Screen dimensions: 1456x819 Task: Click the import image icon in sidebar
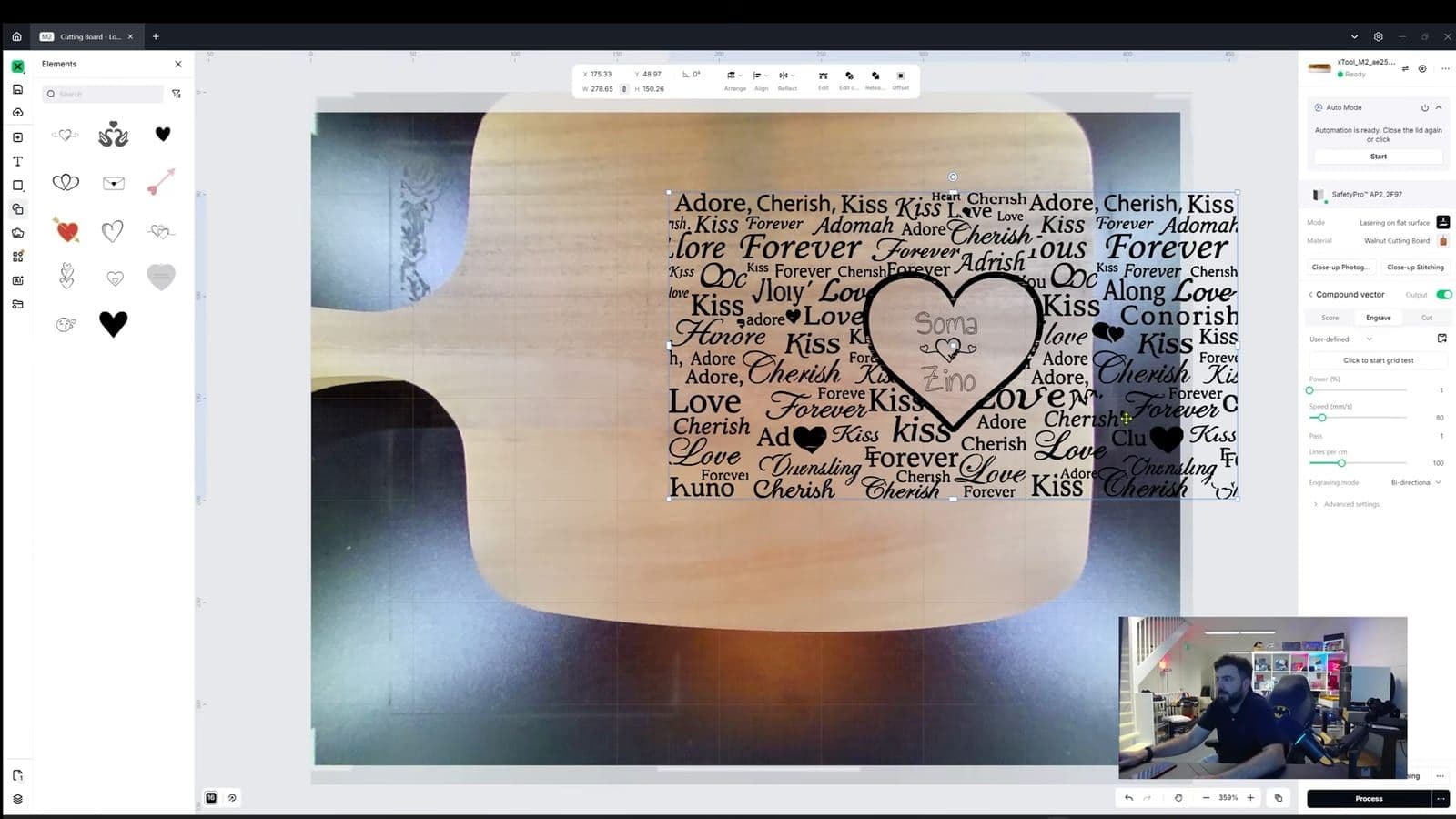coord(17,137)
